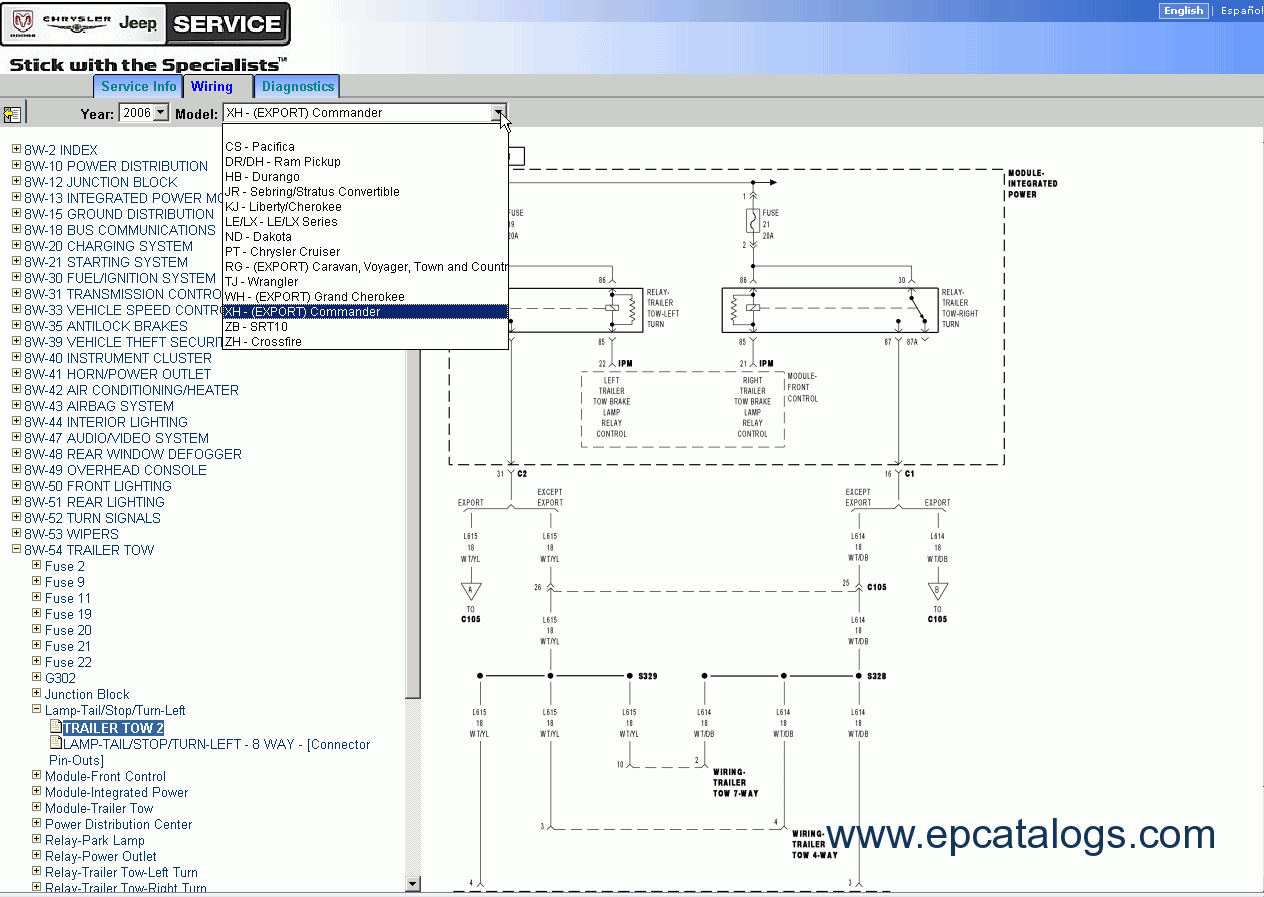Screen dimensions: 1264x897
Task: Switch language to Español
Action: pyautogui.click(x=1241, y=10)
